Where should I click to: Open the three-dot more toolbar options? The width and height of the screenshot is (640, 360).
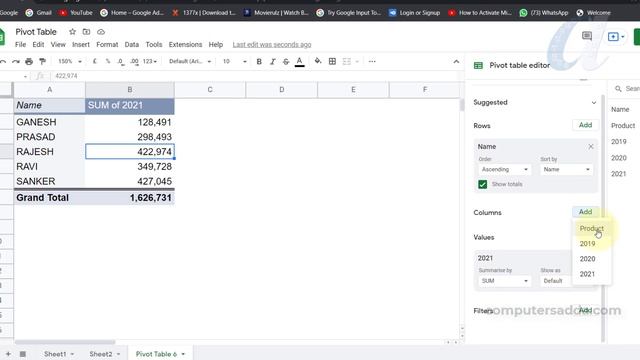[372, 61]
